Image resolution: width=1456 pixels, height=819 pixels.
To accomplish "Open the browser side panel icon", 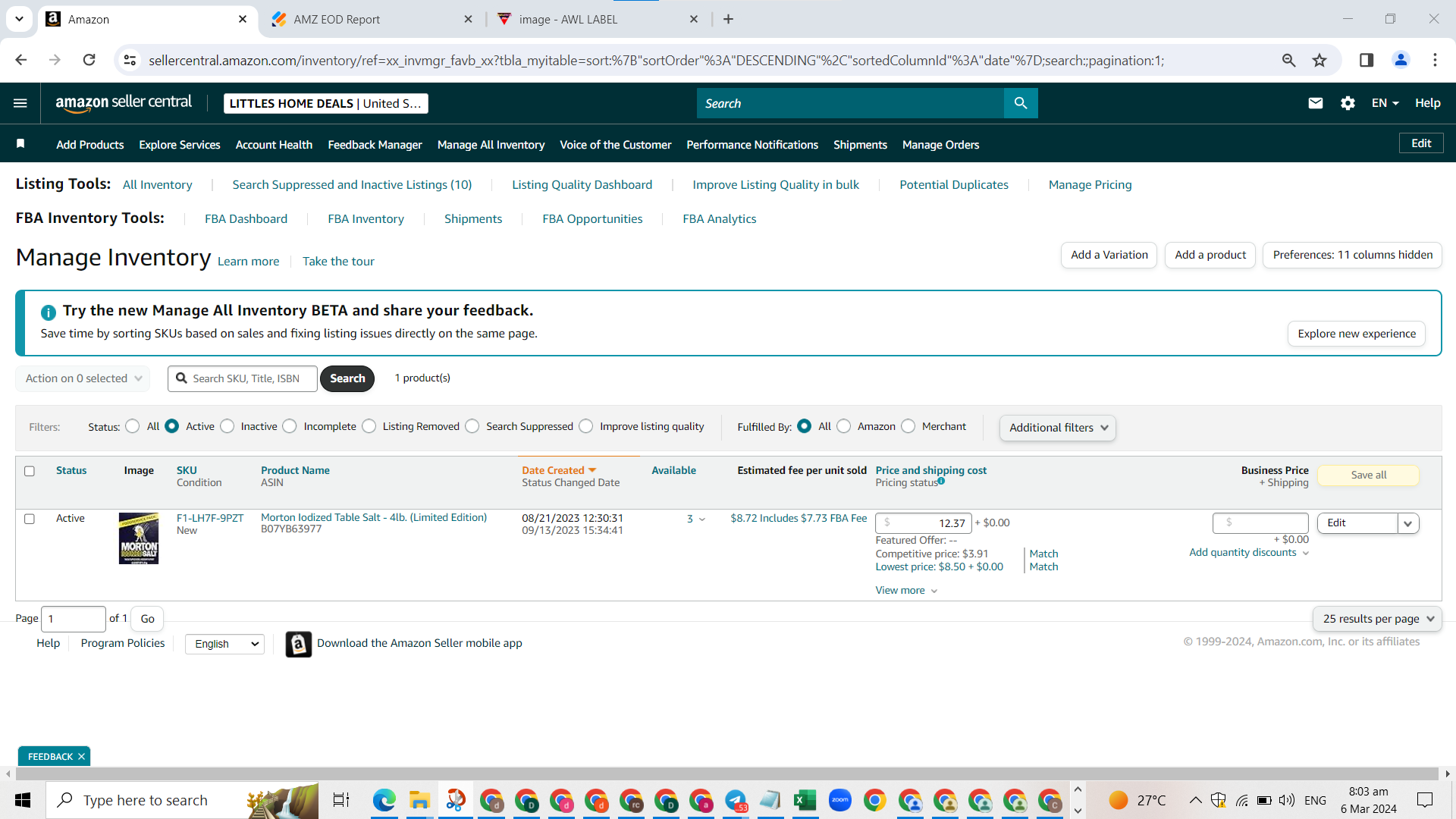I will 1367,60.
